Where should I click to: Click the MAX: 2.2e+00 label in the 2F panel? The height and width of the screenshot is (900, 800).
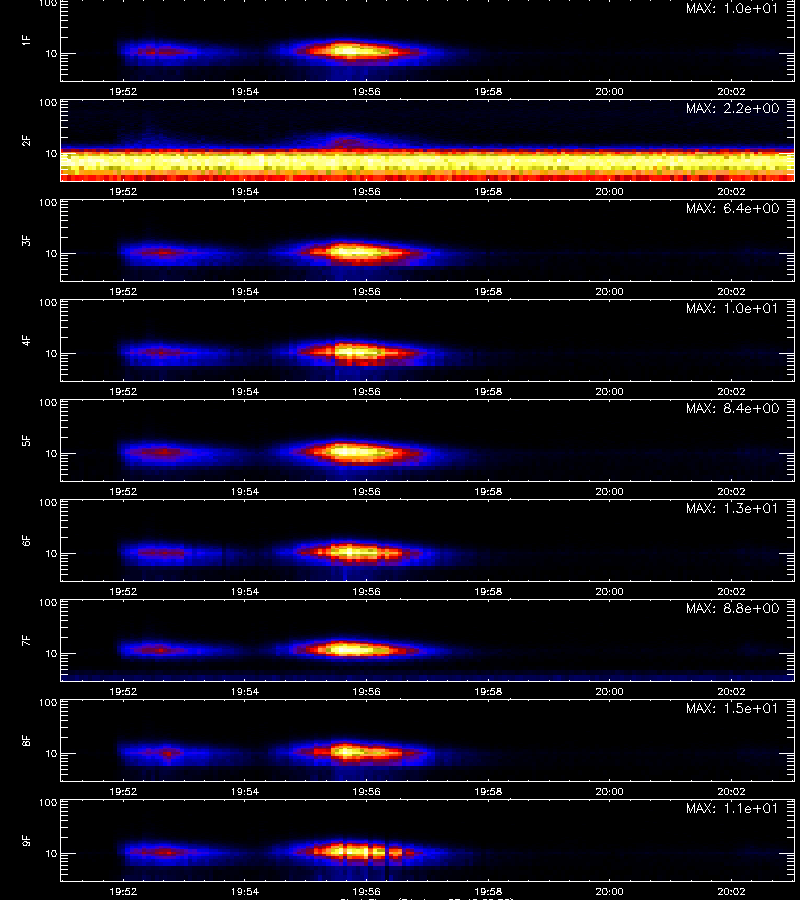(x=732, y=108)
